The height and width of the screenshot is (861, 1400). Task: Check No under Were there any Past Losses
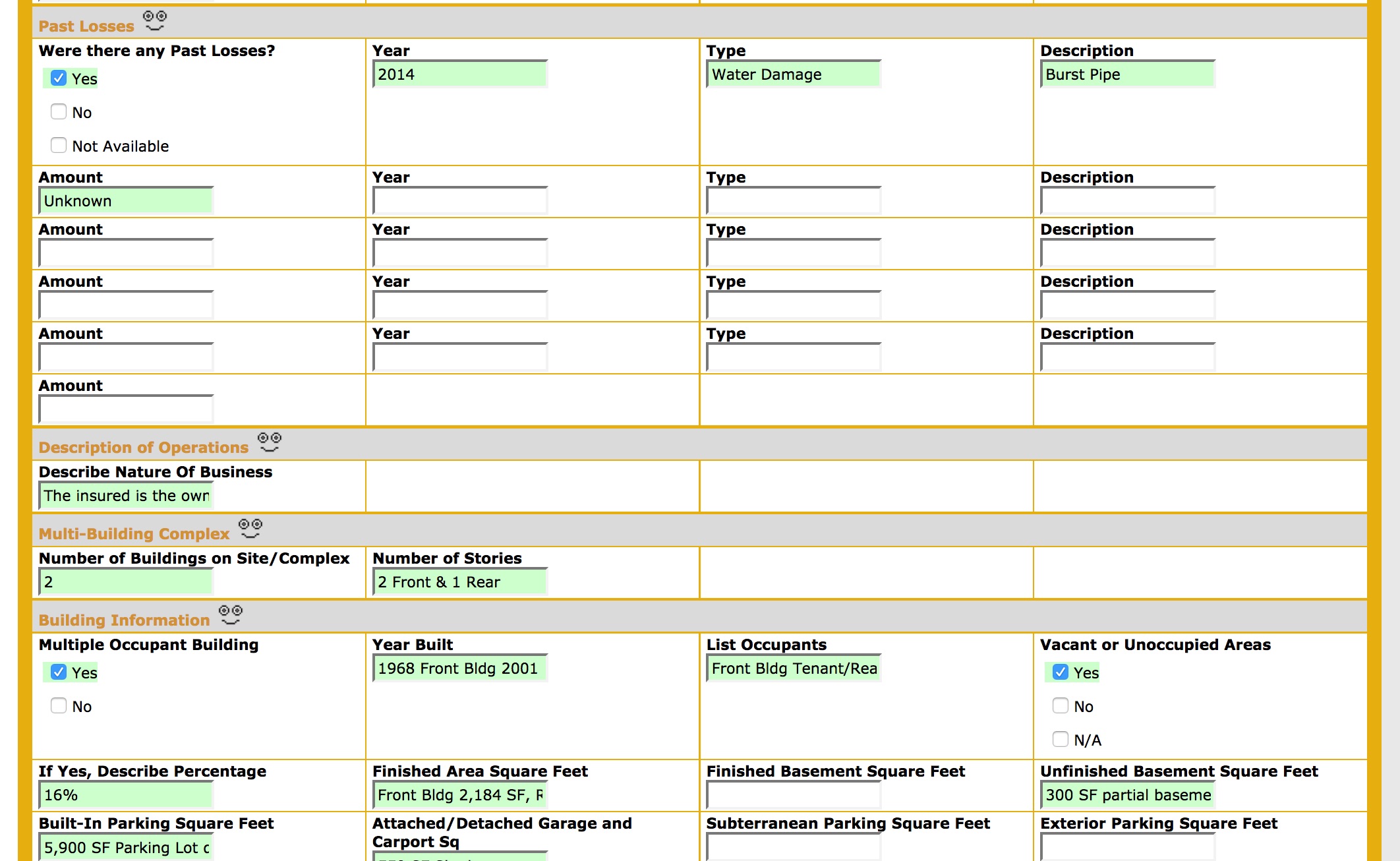(x=59, y=111)
